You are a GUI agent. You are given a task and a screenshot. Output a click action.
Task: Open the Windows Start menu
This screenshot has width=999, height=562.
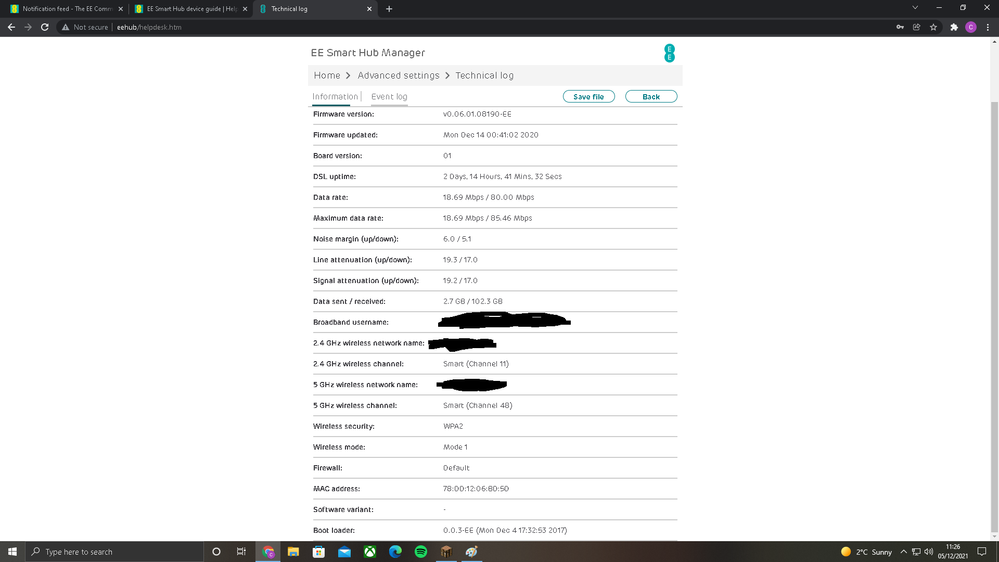(x=12, y=552)
